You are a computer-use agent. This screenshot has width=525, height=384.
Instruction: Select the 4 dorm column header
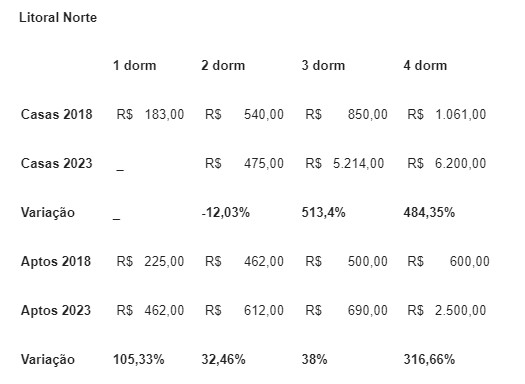(425, 65)
